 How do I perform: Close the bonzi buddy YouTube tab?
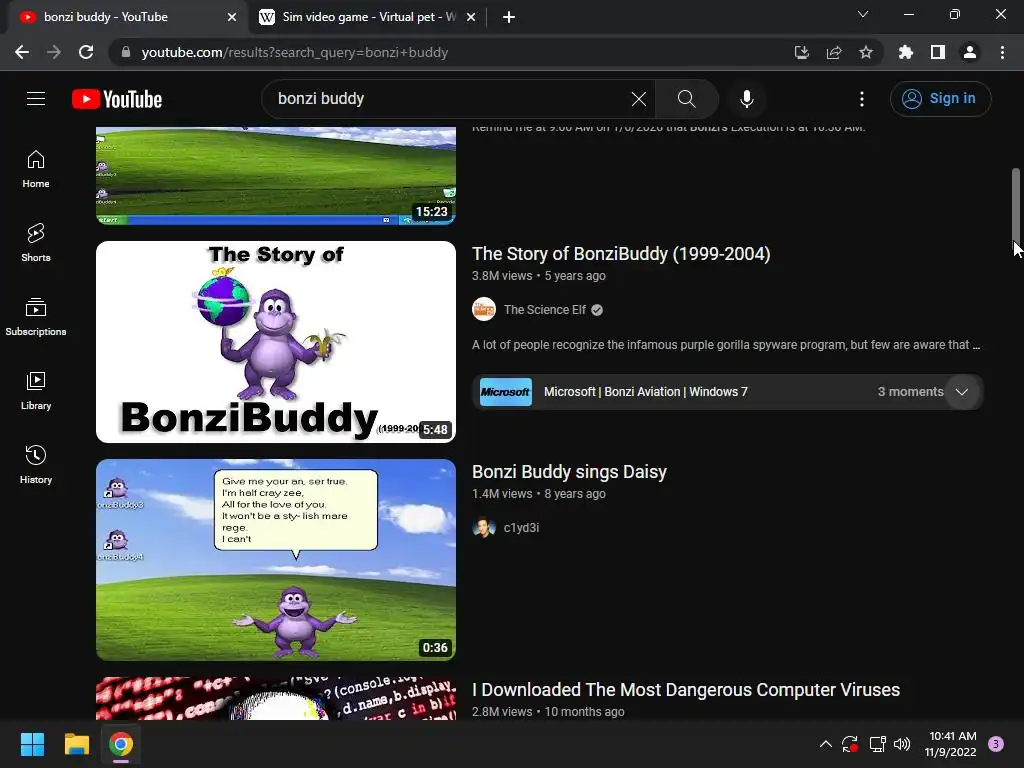(232, 17)
